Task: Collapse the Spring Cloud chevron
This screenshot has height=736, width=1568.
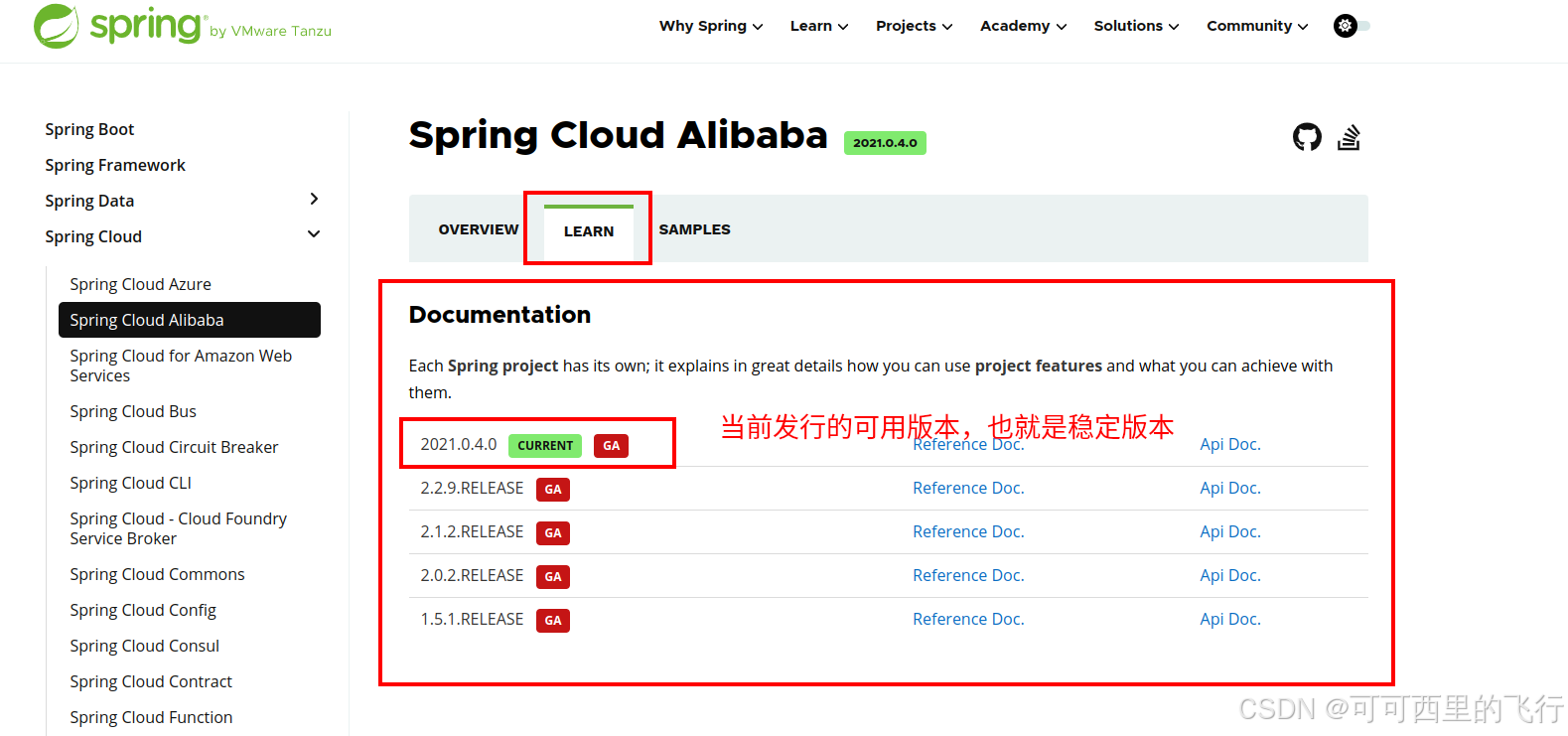Action: pos(314,234)
